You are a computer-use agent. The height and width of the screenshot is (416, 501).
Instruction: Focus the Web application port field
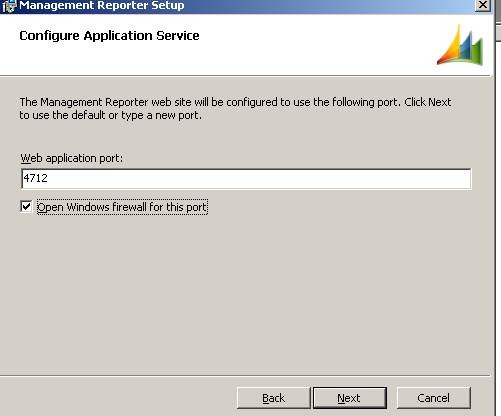coord(246,179)
